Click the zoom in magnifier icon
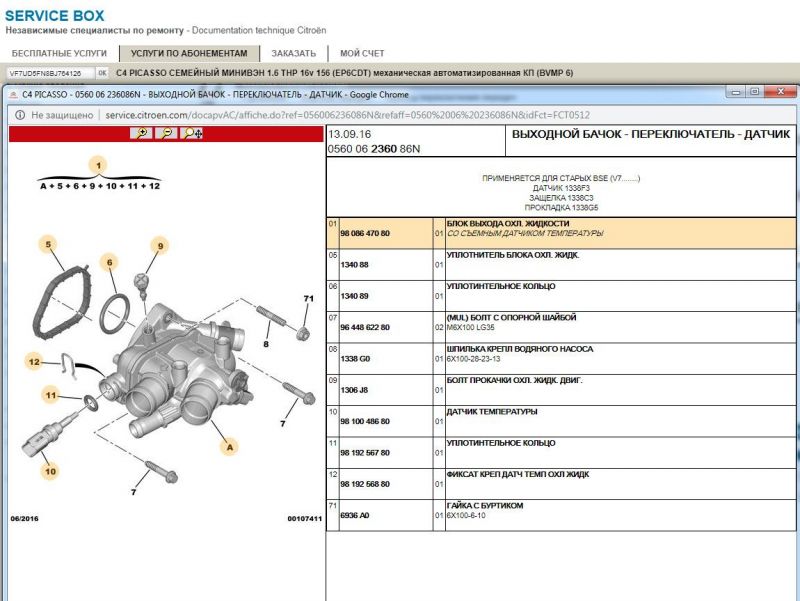Screen dimensions: 800x601 click(x=144, y=133)
